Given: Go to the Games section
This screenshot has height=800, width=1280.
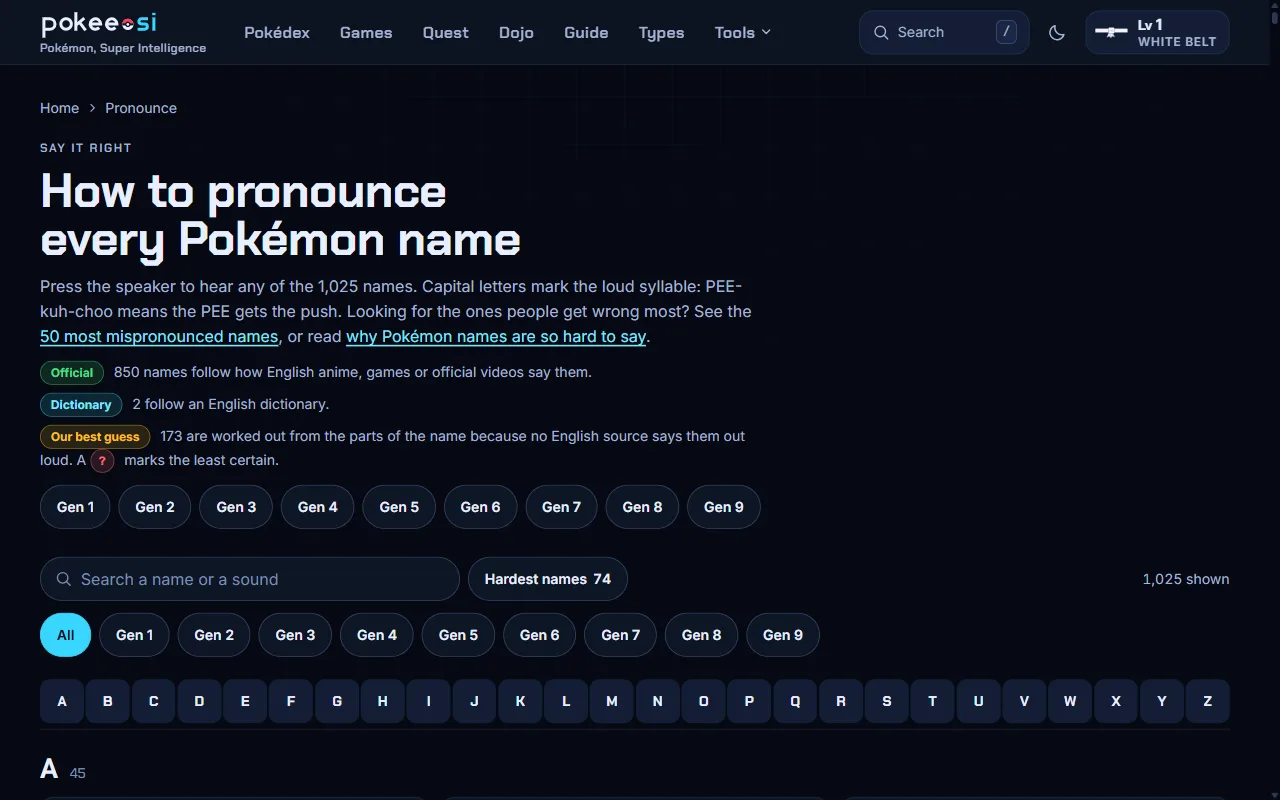Looking at the screenshot, I should click(x=366, y=33).
